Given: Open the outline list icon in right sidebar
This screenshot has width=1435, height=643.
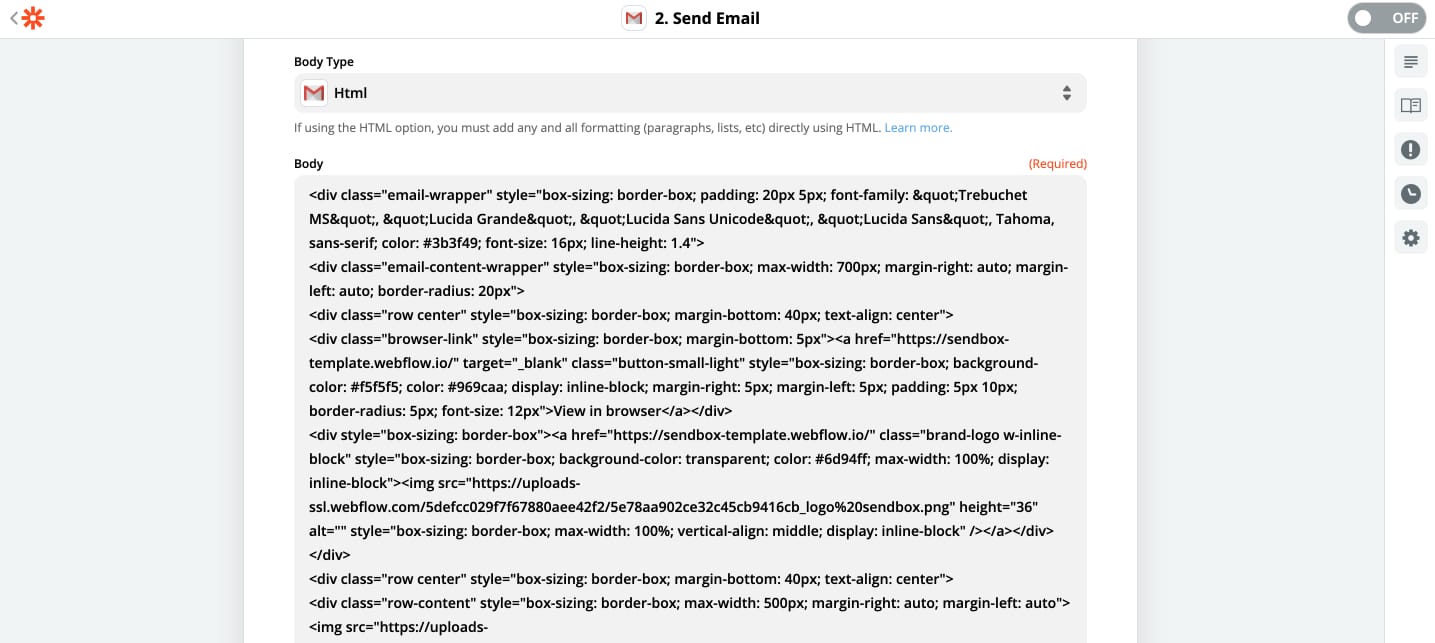Looking at the screenshot, I should coord(1411,62).
